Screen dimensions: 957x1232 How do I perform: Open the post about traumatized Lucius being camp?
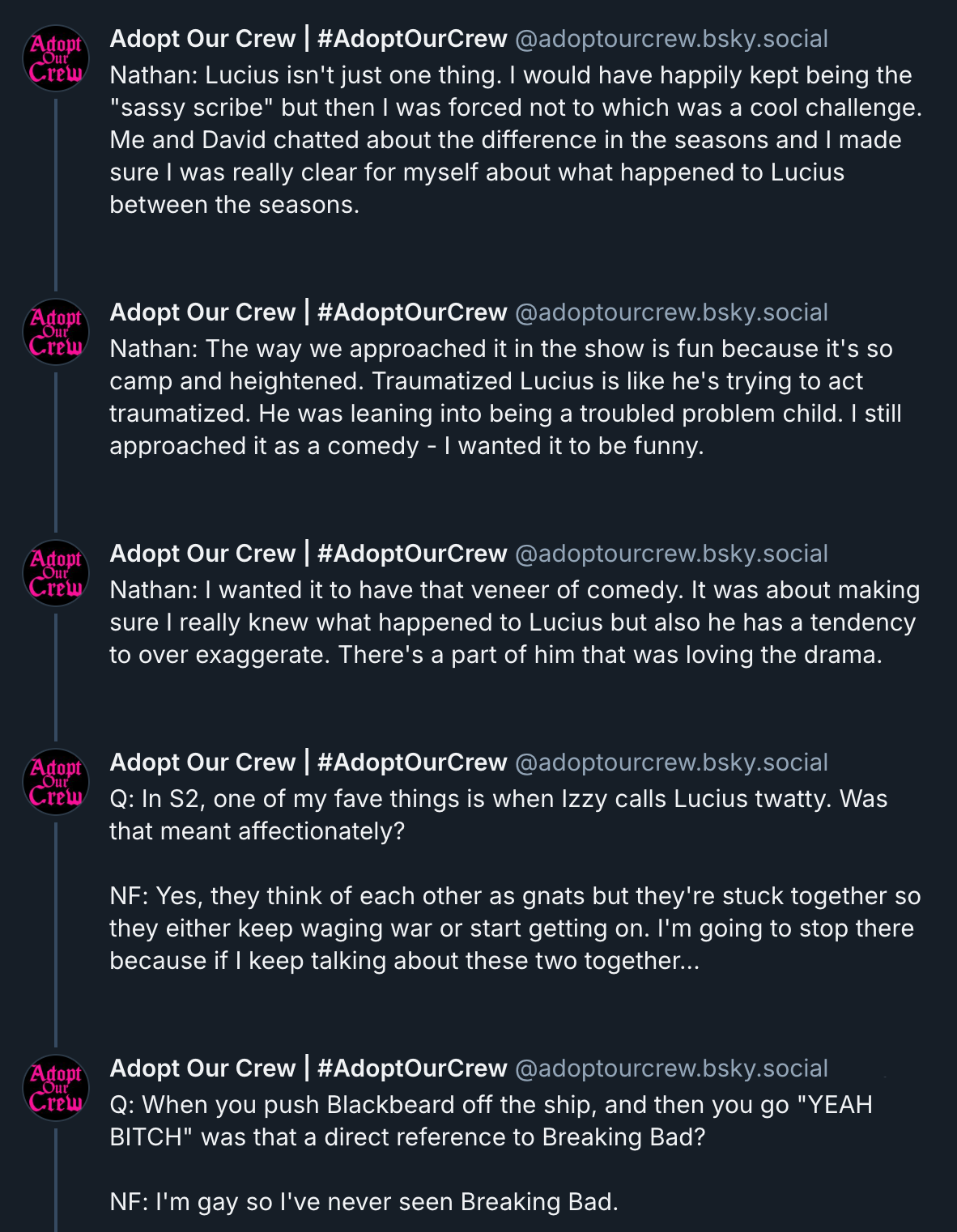[515, 397]
